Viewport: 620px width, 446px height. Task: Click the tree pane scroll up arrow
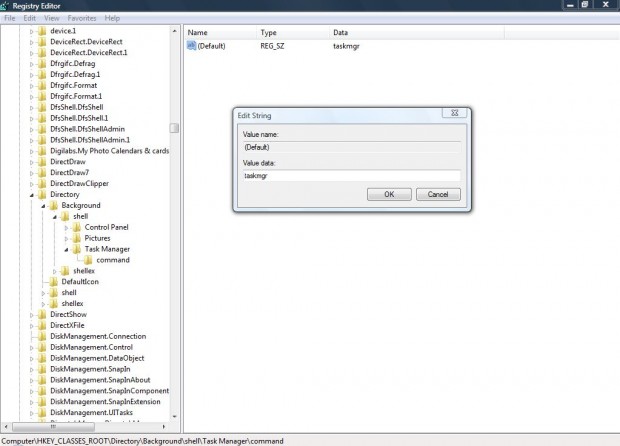pos(174,31)
